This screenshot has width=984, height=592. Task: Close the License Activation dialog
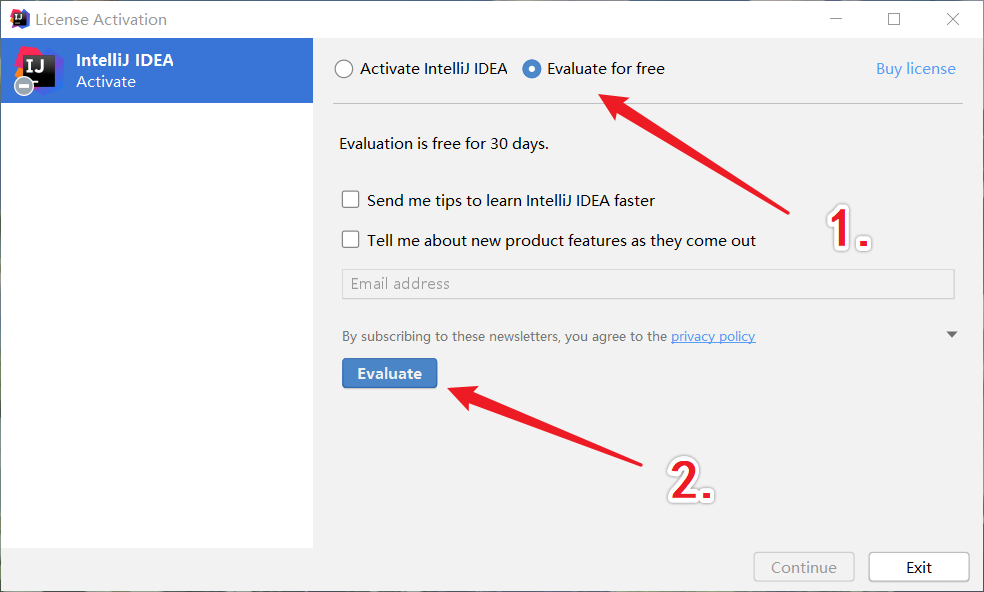click(x=953, y=19)
